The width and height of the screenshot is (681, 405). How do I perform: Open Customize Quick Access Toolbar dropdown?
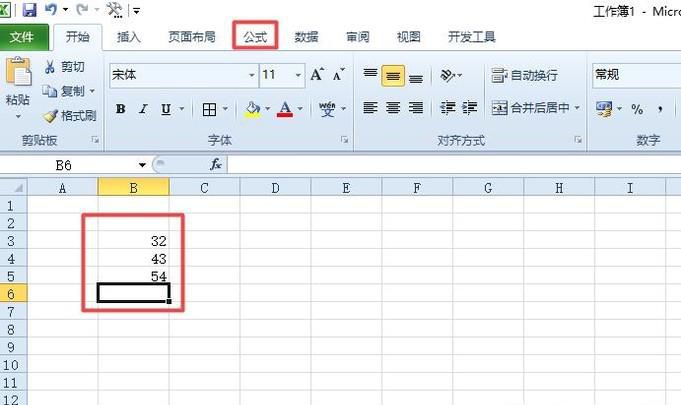(x=136, y=10)
